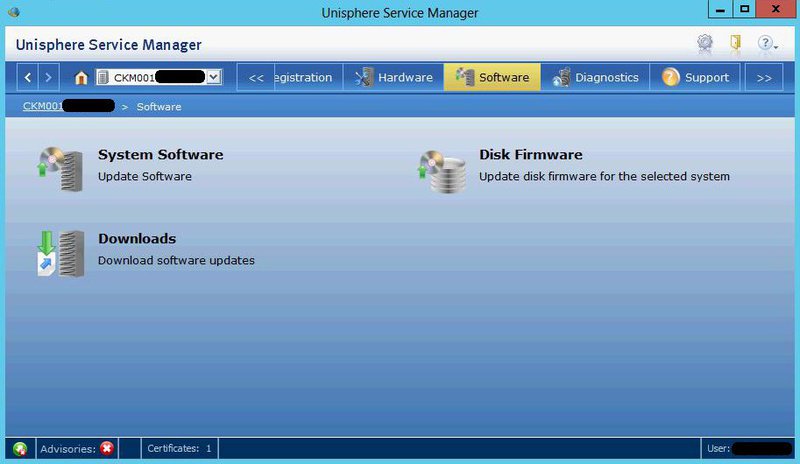Image resolution: width=800 pixels, height=464 pixels.
Task: Click Download software updates description
Action: pyautogui.click(x=176, y=260)
